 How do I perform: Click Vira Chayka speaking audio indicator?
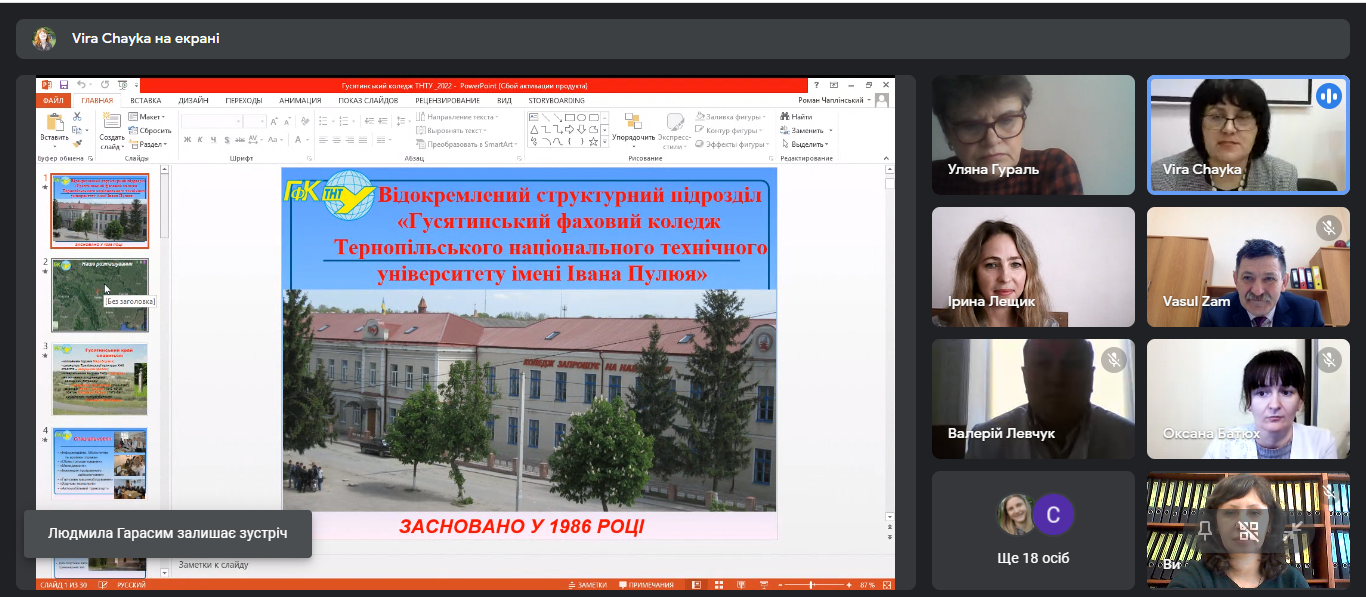pyautogui.click(x=1328, y=95)
